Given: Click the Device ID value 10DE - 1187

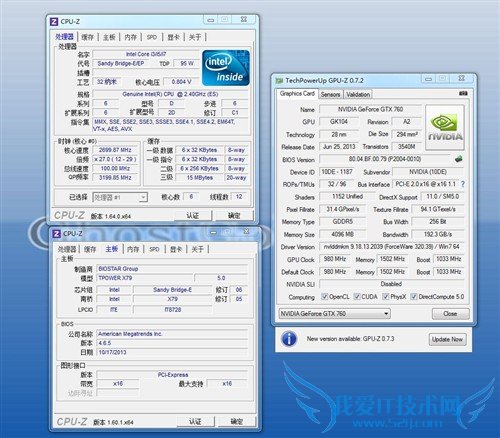Looking at the screenshot, I should click(337, 172).
